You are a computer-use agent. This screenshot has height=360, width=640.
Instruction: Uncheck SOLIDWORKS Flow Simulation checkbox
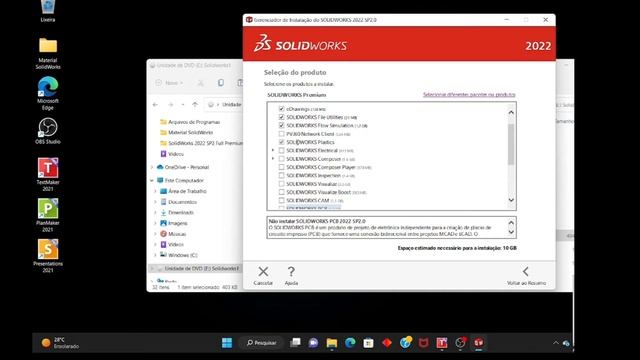(x=281, y=125)
